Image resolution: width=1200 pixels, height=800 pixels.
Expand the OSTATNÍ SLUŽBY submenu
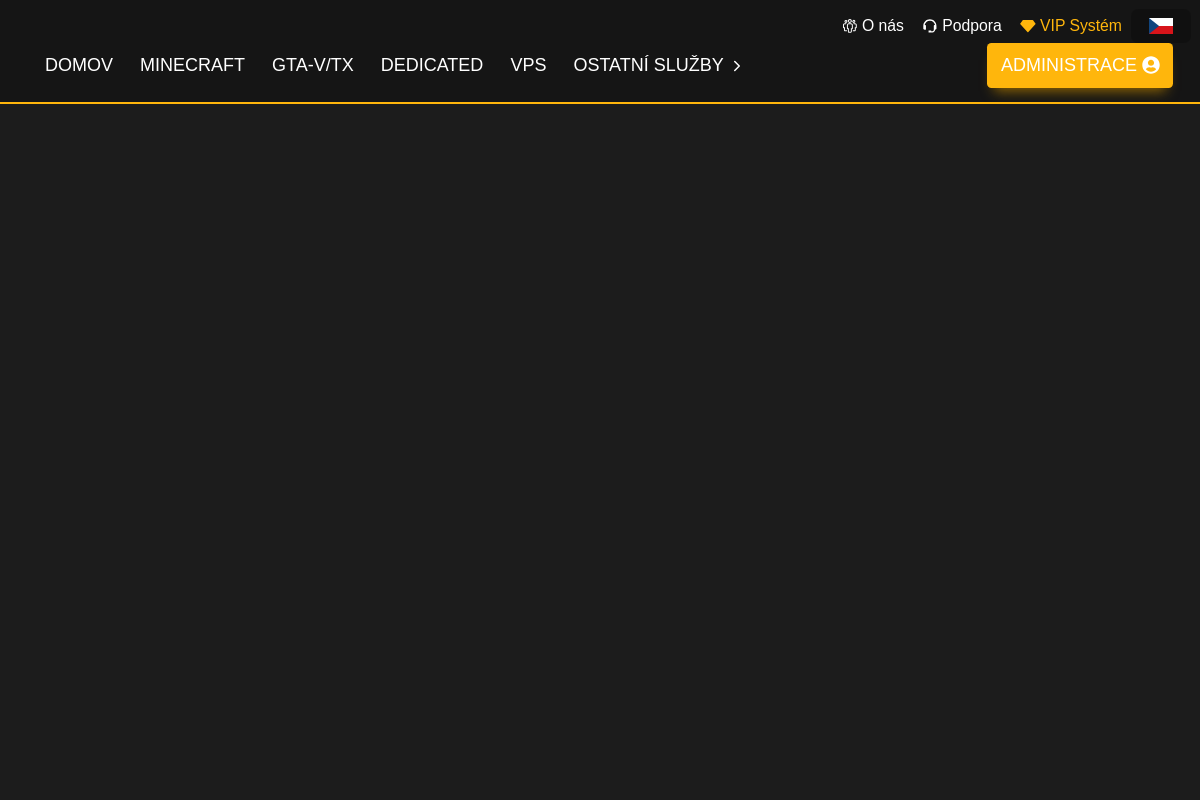click(x=648, y=65)
